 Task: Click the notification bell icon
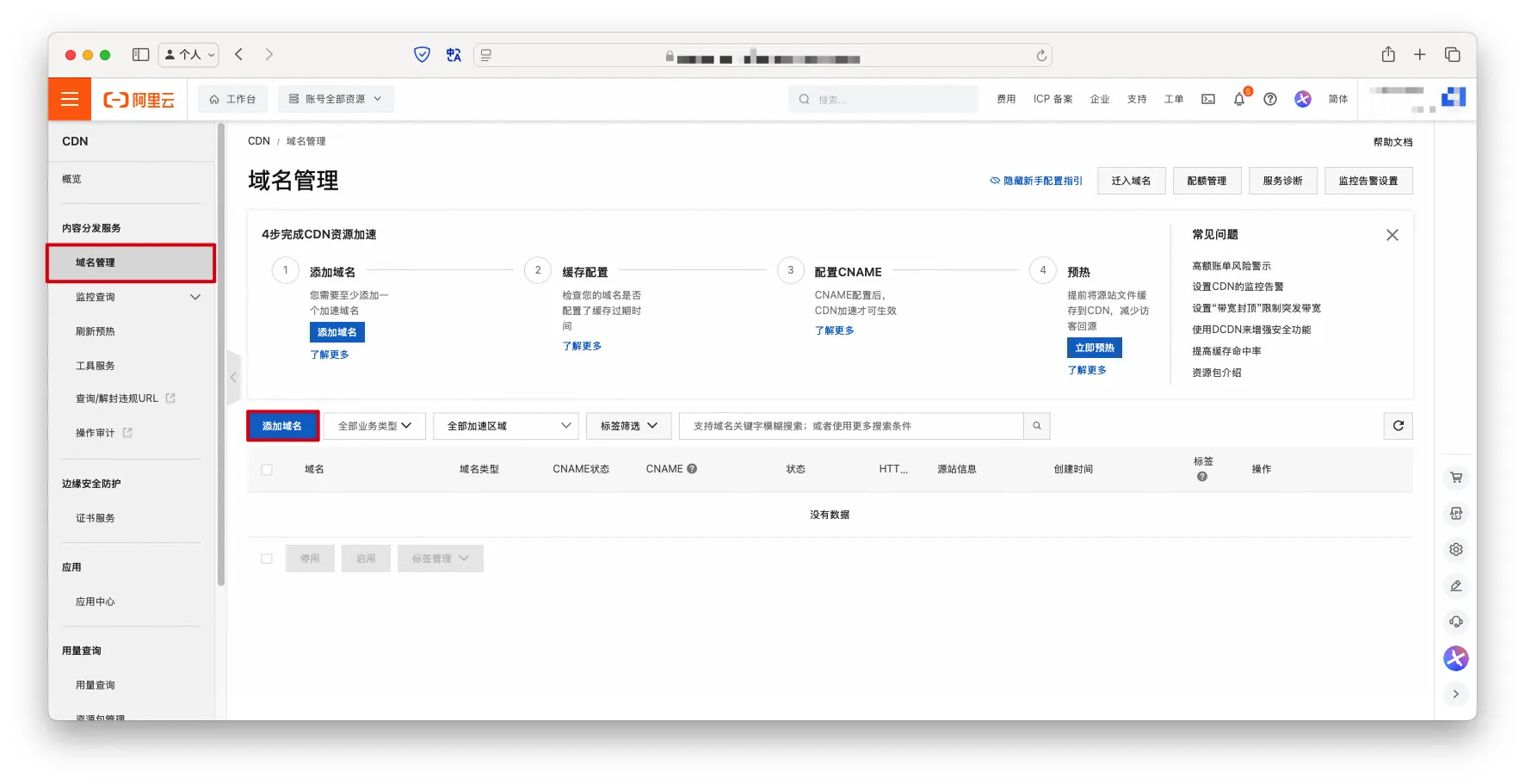click(1238, 99)
